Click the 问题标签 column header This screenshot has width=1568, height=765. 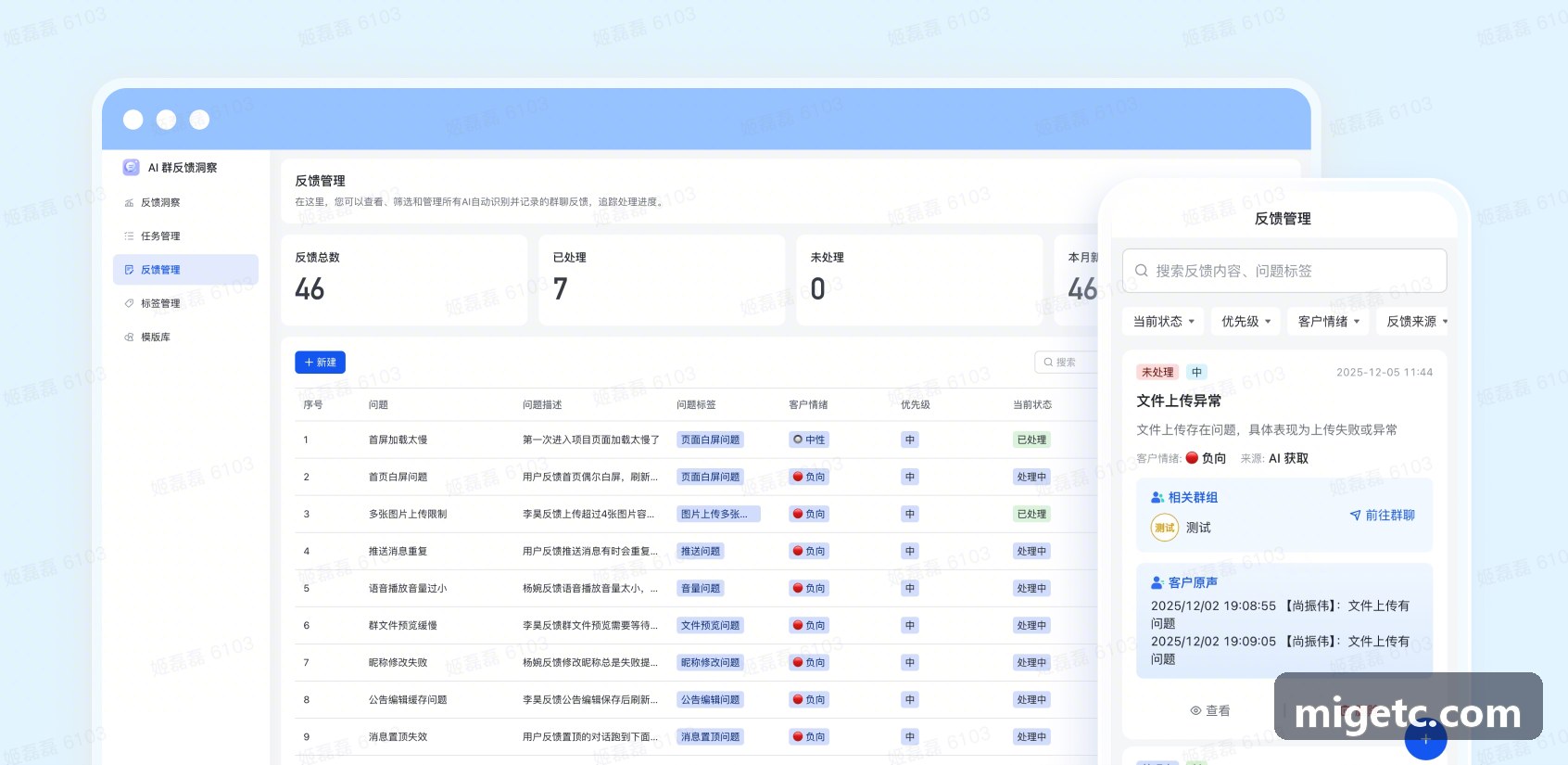[x=696, y=404]
